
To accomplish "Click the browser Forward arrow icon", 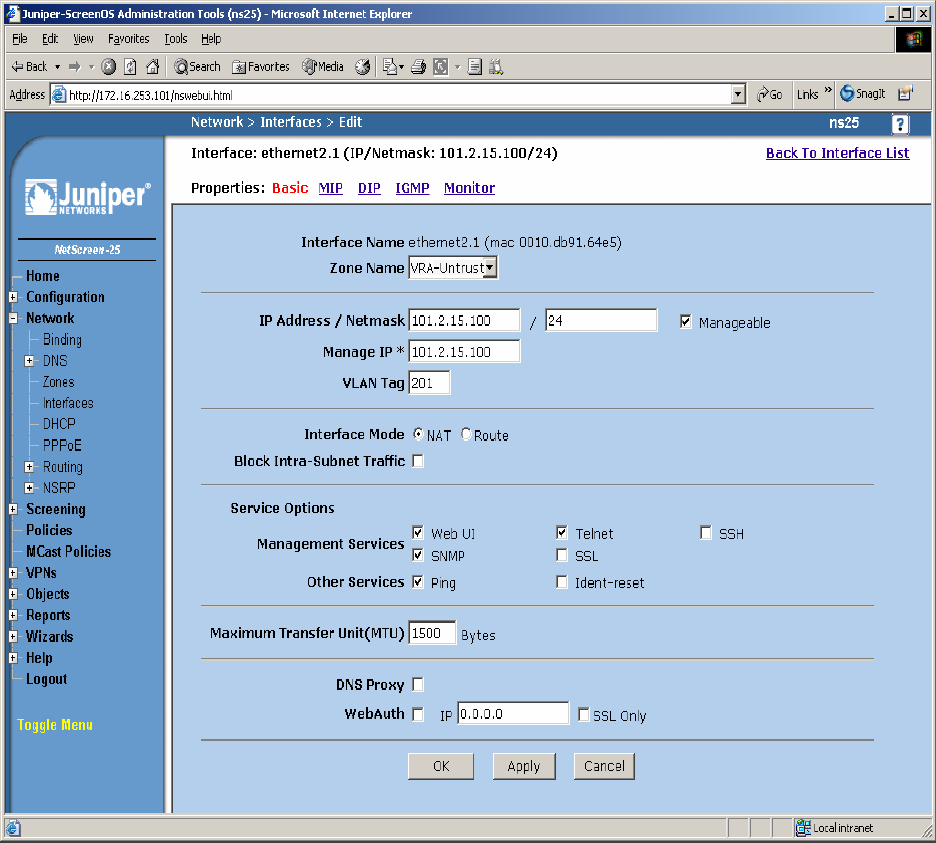I will (x=75, y=67).
